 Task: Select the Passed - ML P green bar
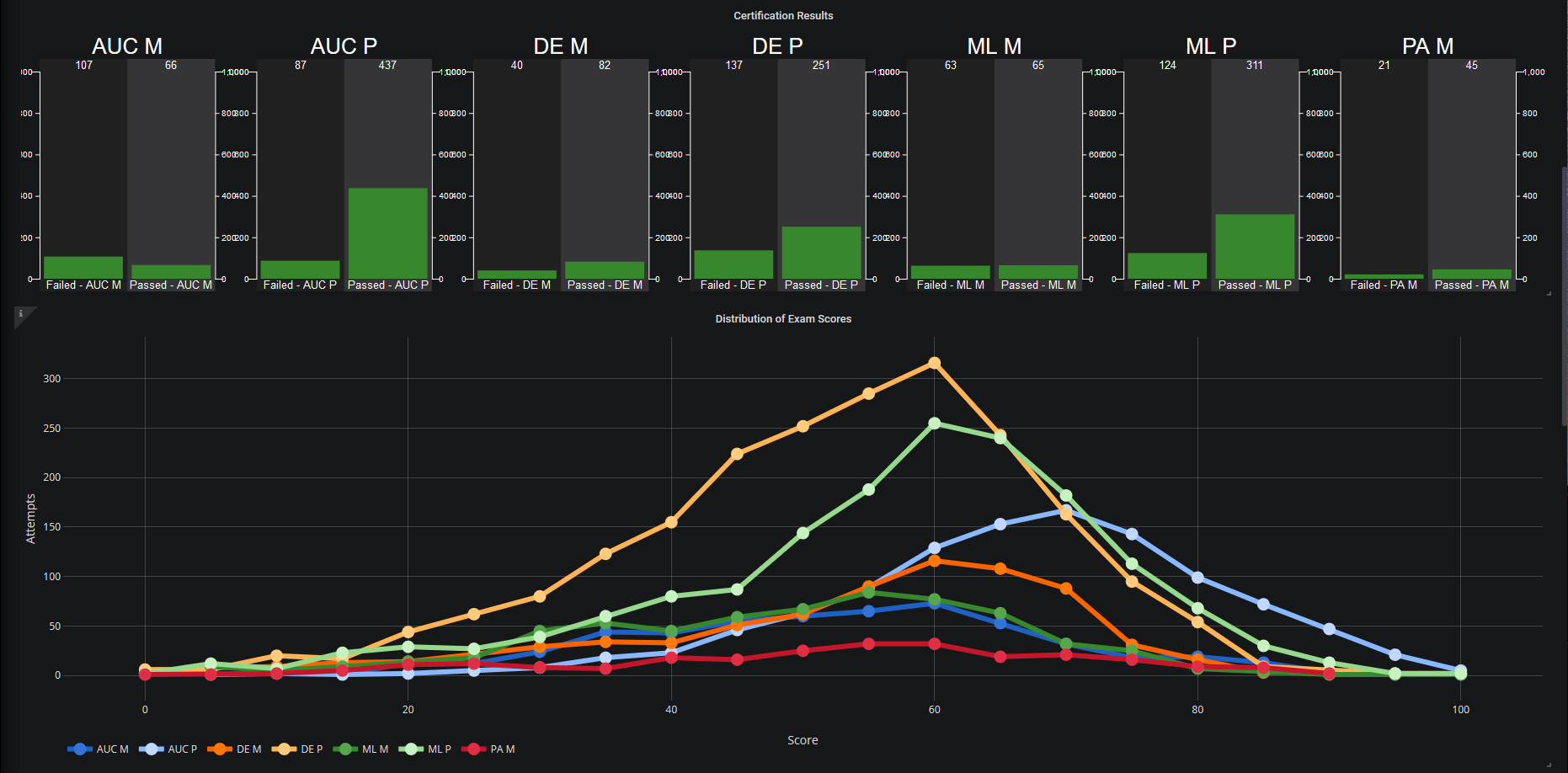pyautogui.click(x=1255, y=247)
